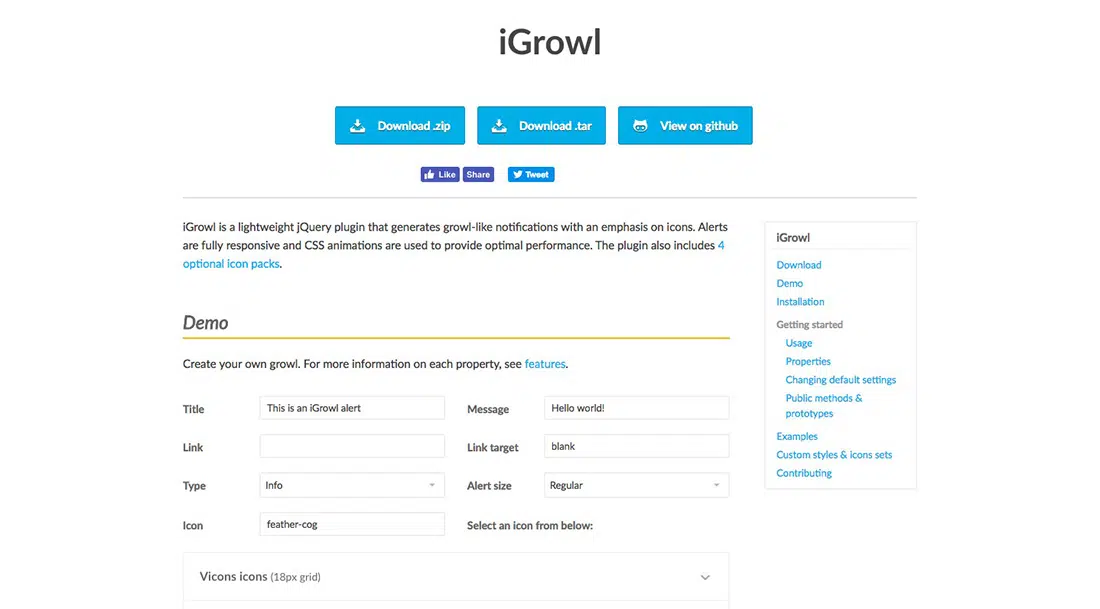Viewport: 1100px width, 609px height.
Task: Open the Type dropdown showing Info
Action: coord(352,485)
